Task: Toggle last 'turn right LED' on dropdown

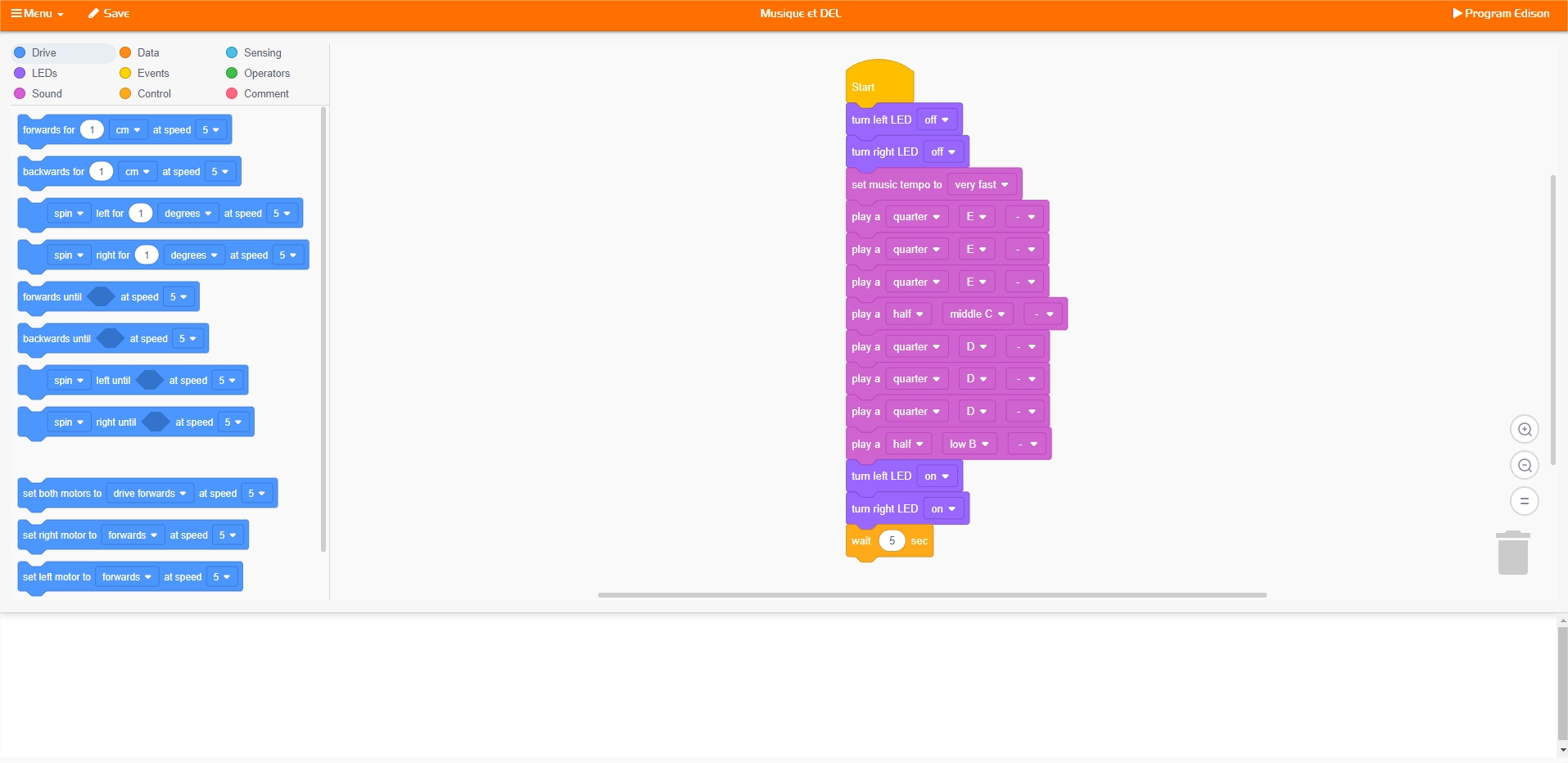Action: click(x=942, y=509)
